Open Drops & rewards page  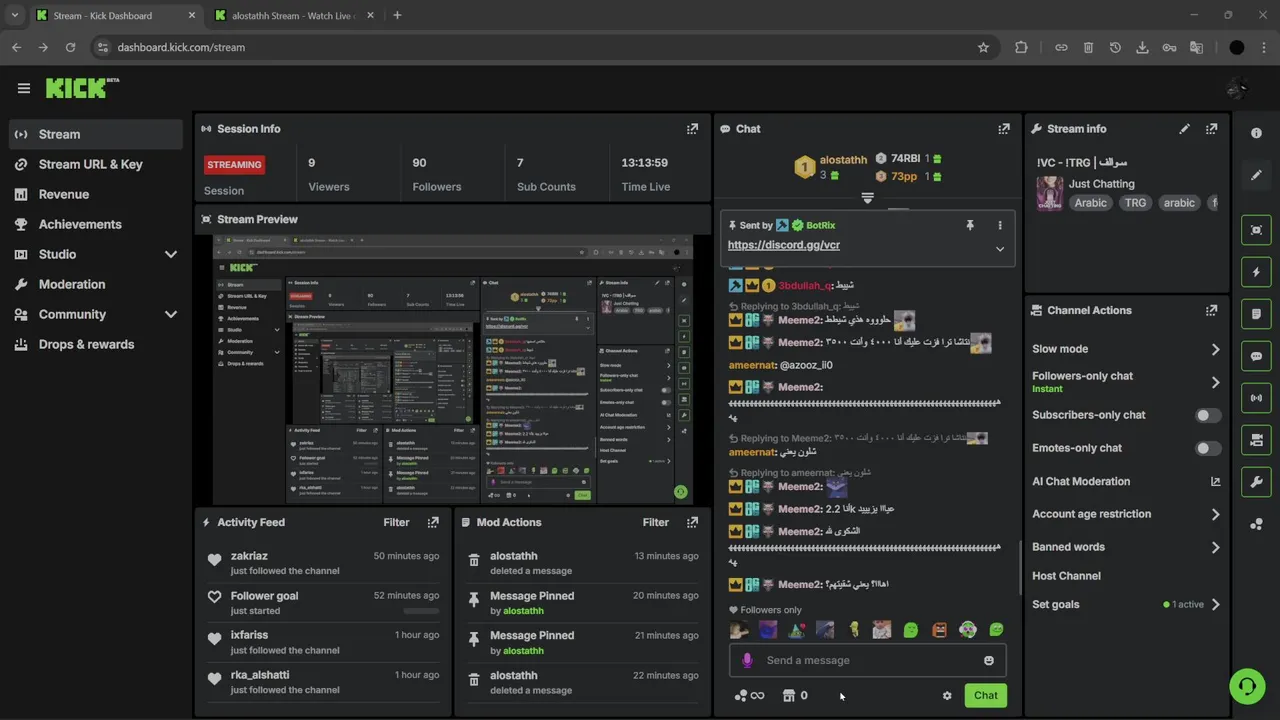[x=96, y=344]
